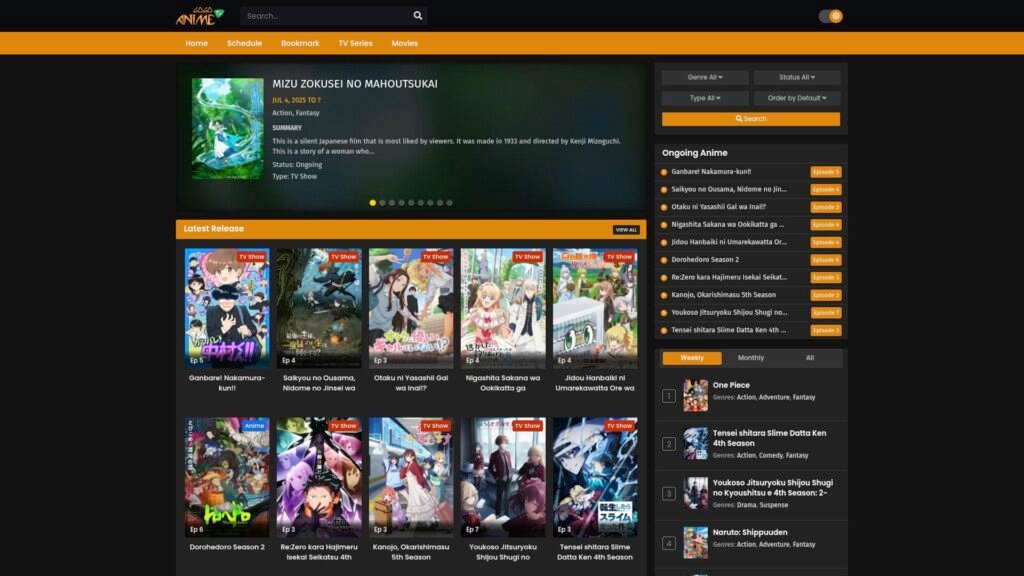This screenshot has height=576, width=1024.
Task: Click the rank 1 number box for One Piece
Action: click(x=669, y=396)
